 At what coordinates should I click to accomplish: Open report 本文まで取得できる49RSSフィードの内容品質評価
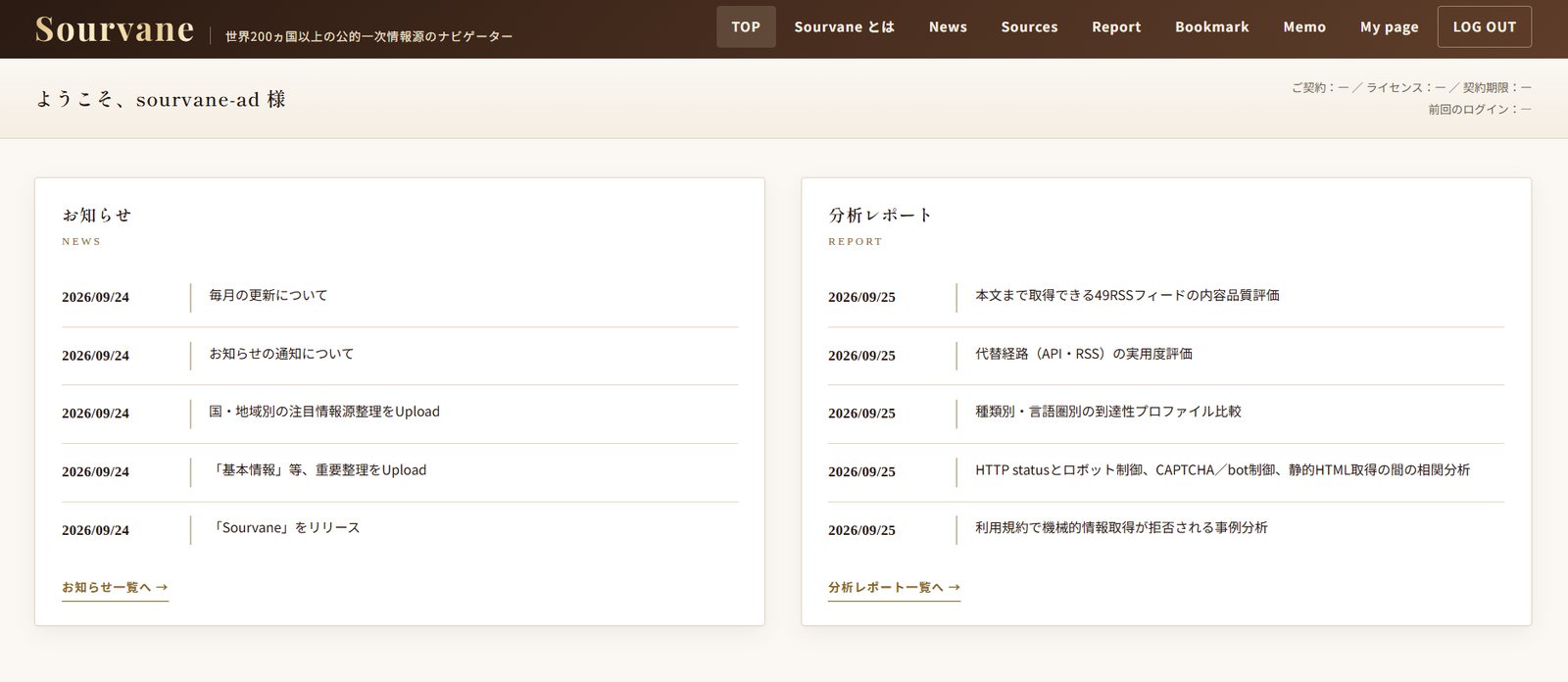(1127, 295)
